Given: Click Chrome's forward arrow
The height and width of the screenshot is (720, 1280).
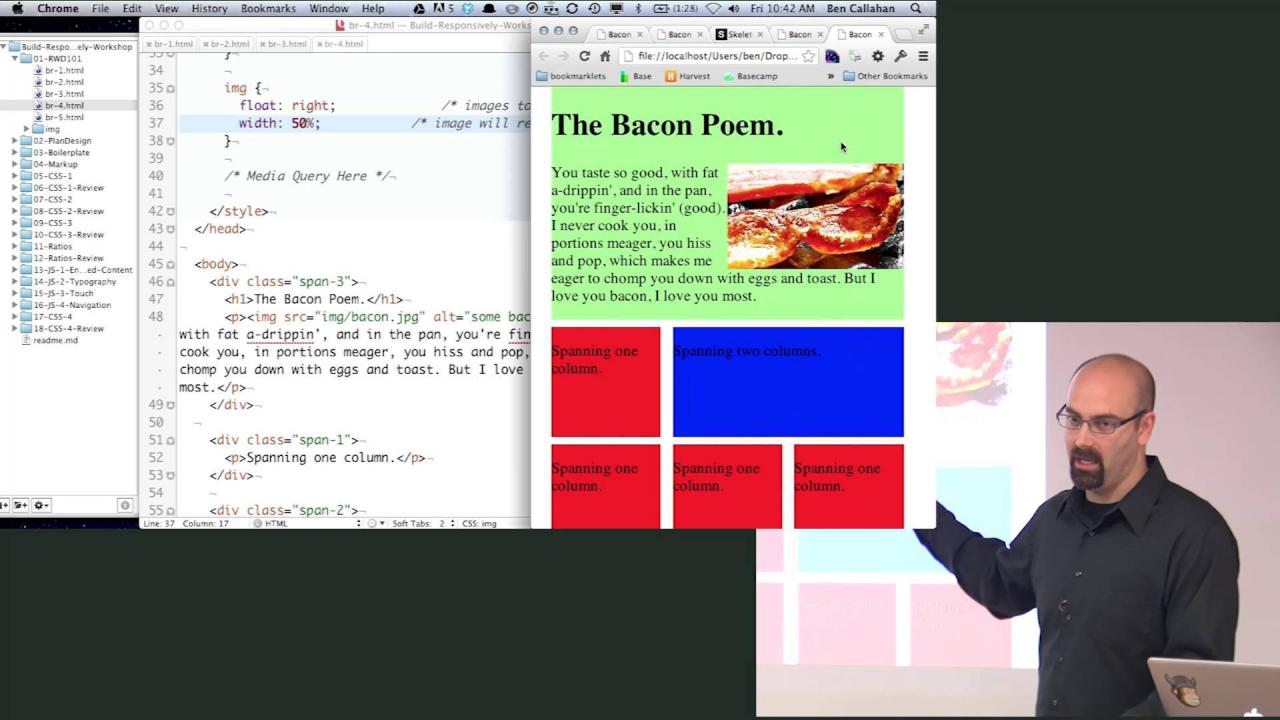Looking at the screenshot, I should [563, 56].
